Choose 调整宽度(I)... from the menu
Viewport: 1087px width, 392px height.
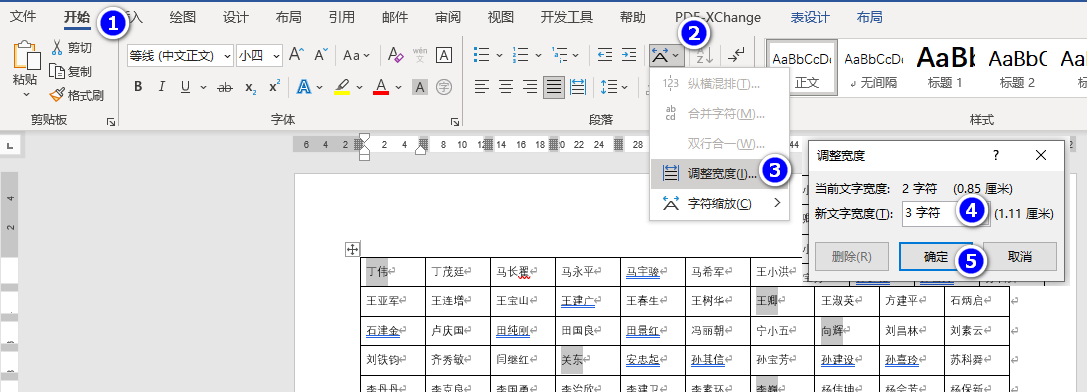tap(720, 173)
